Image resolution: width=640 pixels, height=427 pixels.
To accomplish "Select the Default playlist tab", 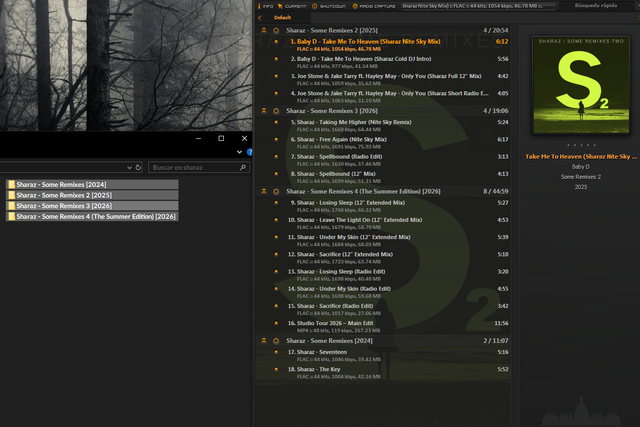I will tap(282, 18).
